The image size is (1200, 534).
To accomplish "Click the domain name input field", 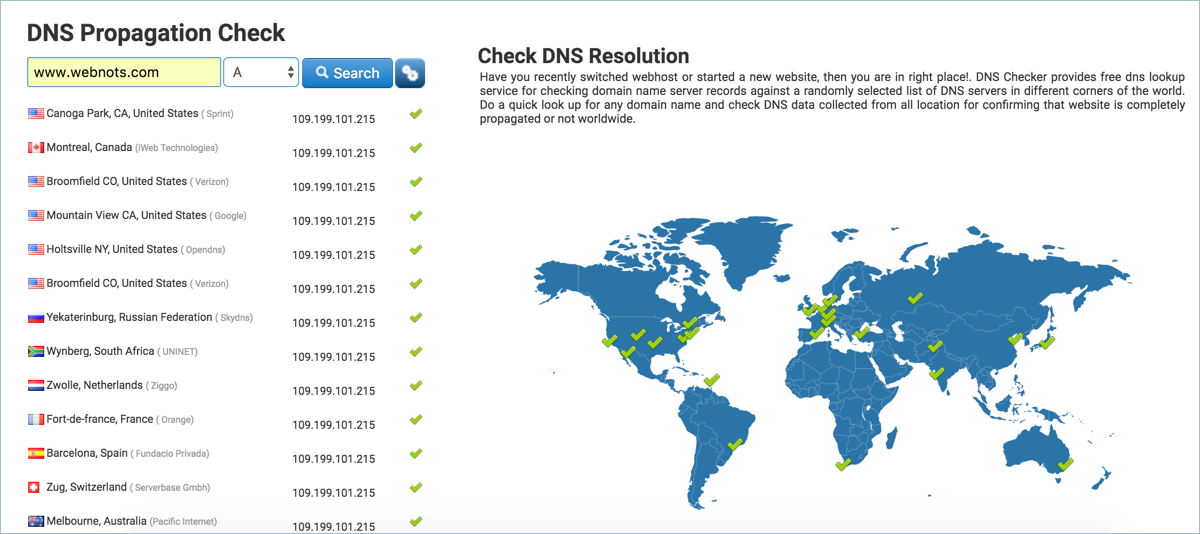I will pyautogui.click(x=124, y=72).
